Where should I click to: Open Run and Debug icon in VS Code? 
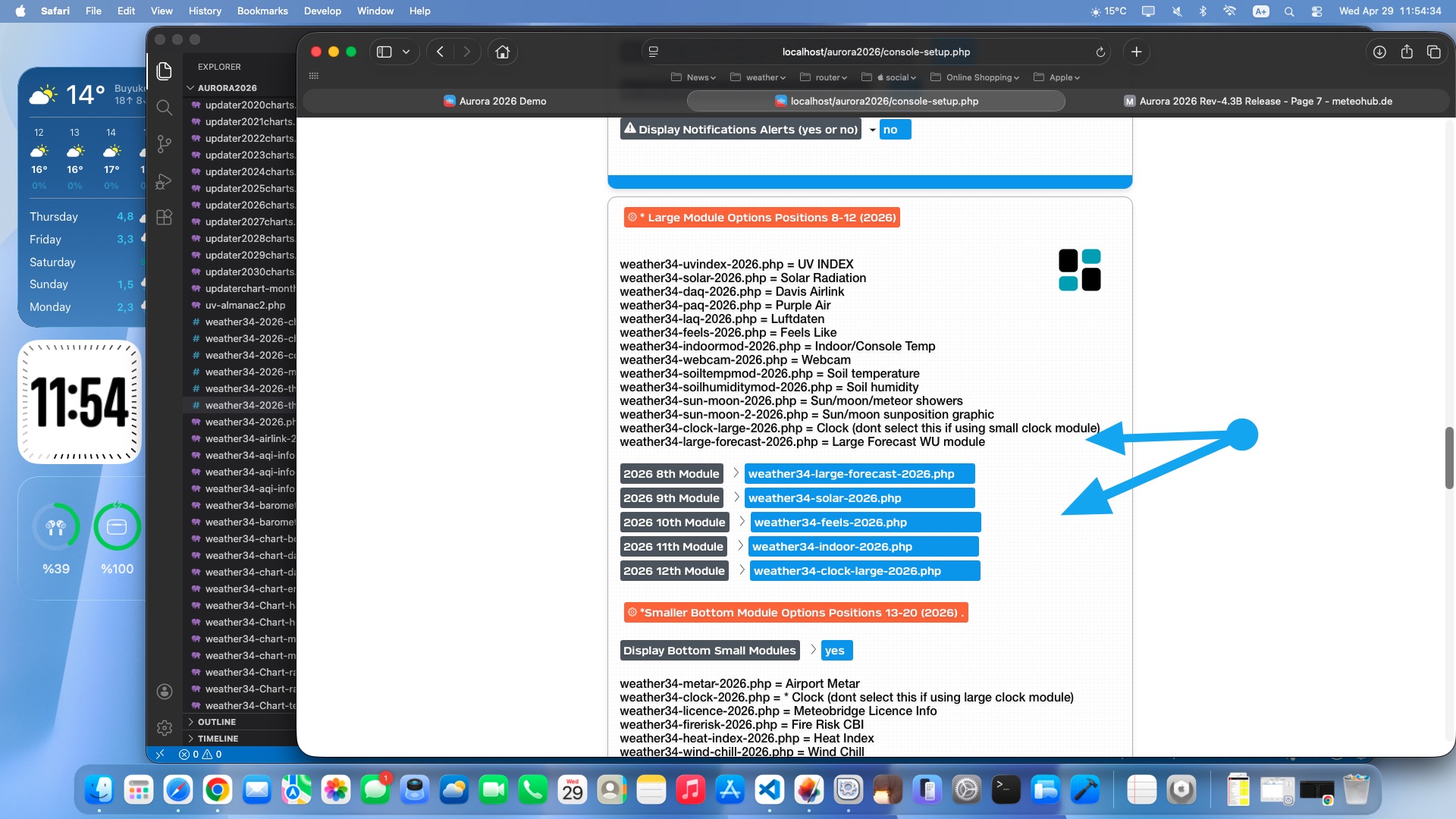pyautogui.click(x=164, y=181)
